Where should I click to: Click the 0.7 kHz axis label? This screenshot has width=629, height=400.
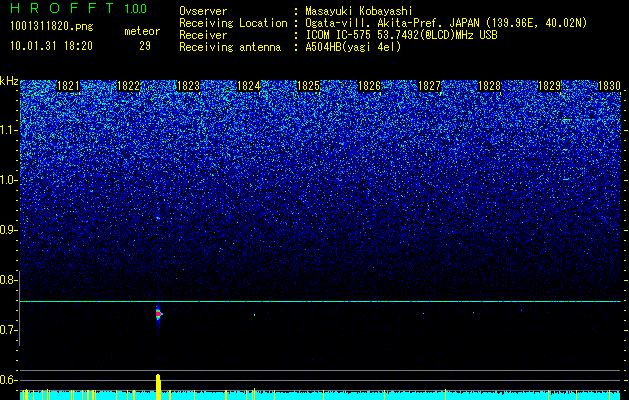[x=7, y=330]
